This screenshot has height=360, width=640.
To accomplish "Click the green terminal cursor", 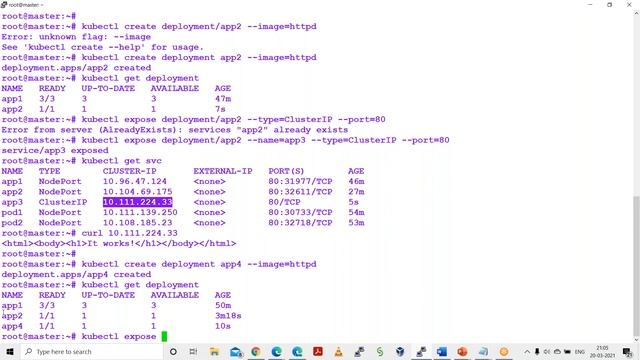I will point(164,336).
